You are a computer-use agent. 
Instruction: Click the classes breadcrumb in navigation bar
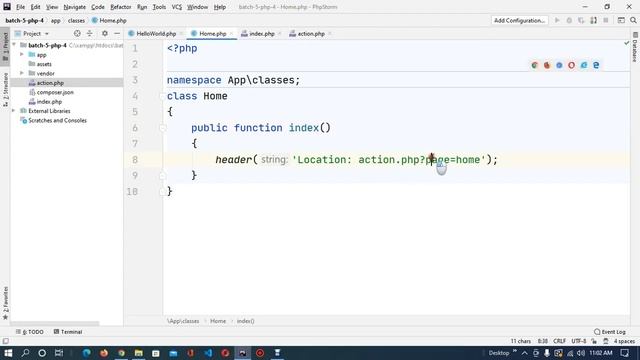click(x=76, y=20)
